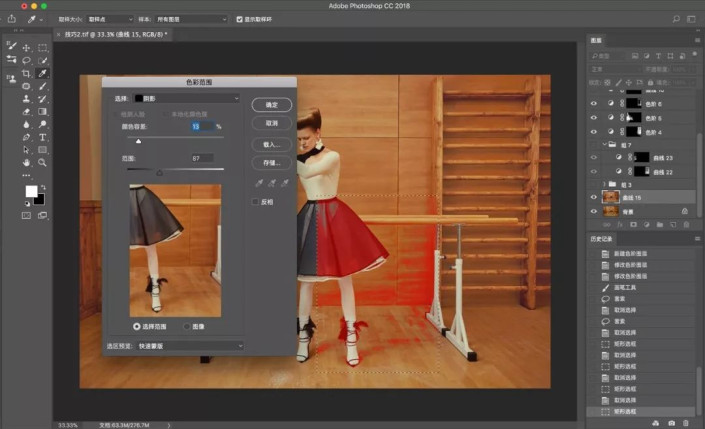Select the Lasso tool
The height and width of the screenshot is (429, 705).
(25, 60)
